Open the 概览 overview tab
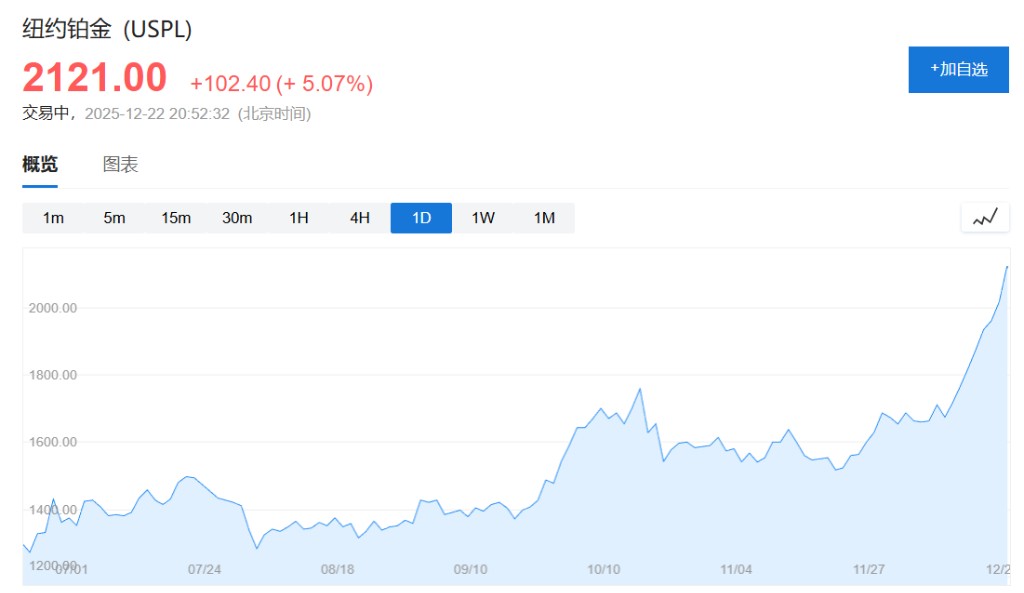This screenshot has width=1024, height=593. [40, 165]
